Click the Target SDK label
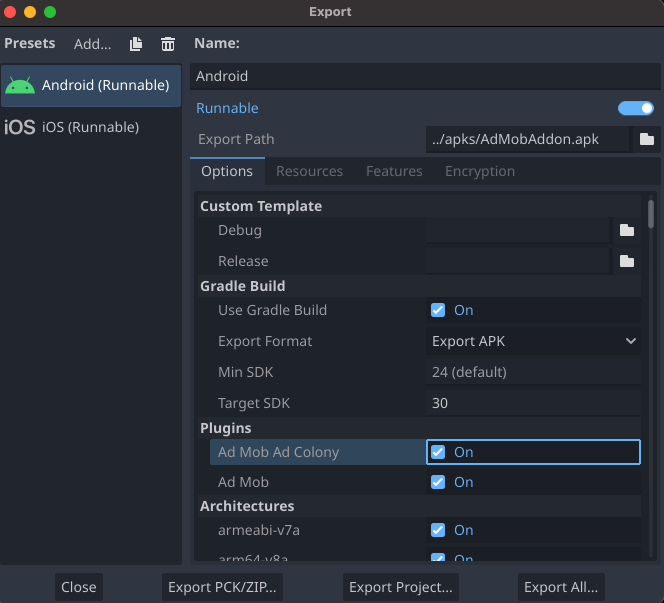Viewport: 664px width, 603px height. click(254, 403)
